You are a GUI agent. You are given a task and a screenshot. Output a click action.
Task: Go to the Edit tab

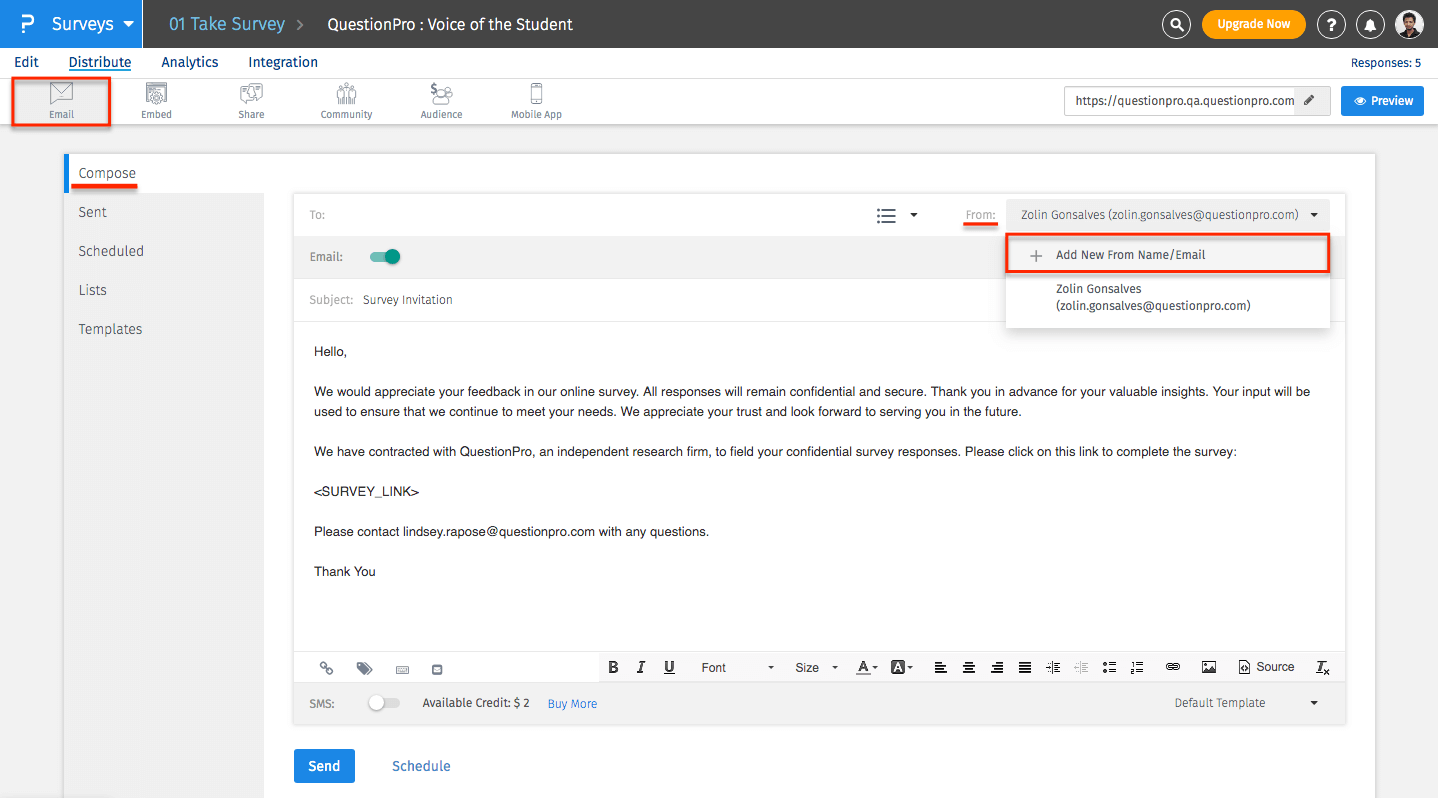27,62
